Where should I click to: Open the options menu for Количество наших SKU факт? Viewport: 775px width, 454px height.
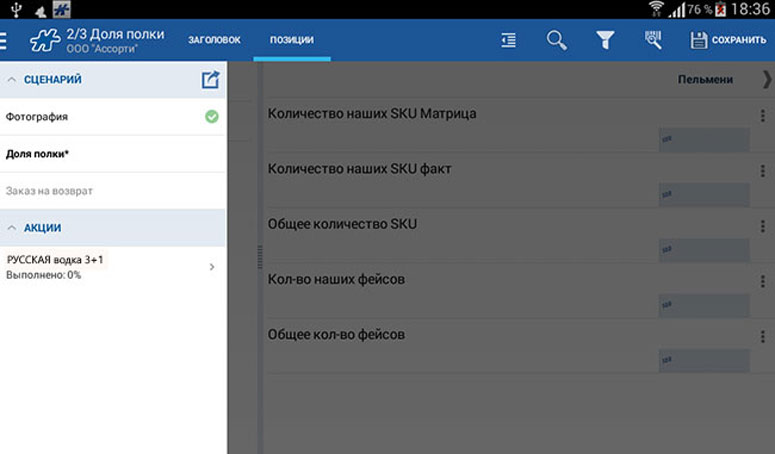tap(763, 171)
